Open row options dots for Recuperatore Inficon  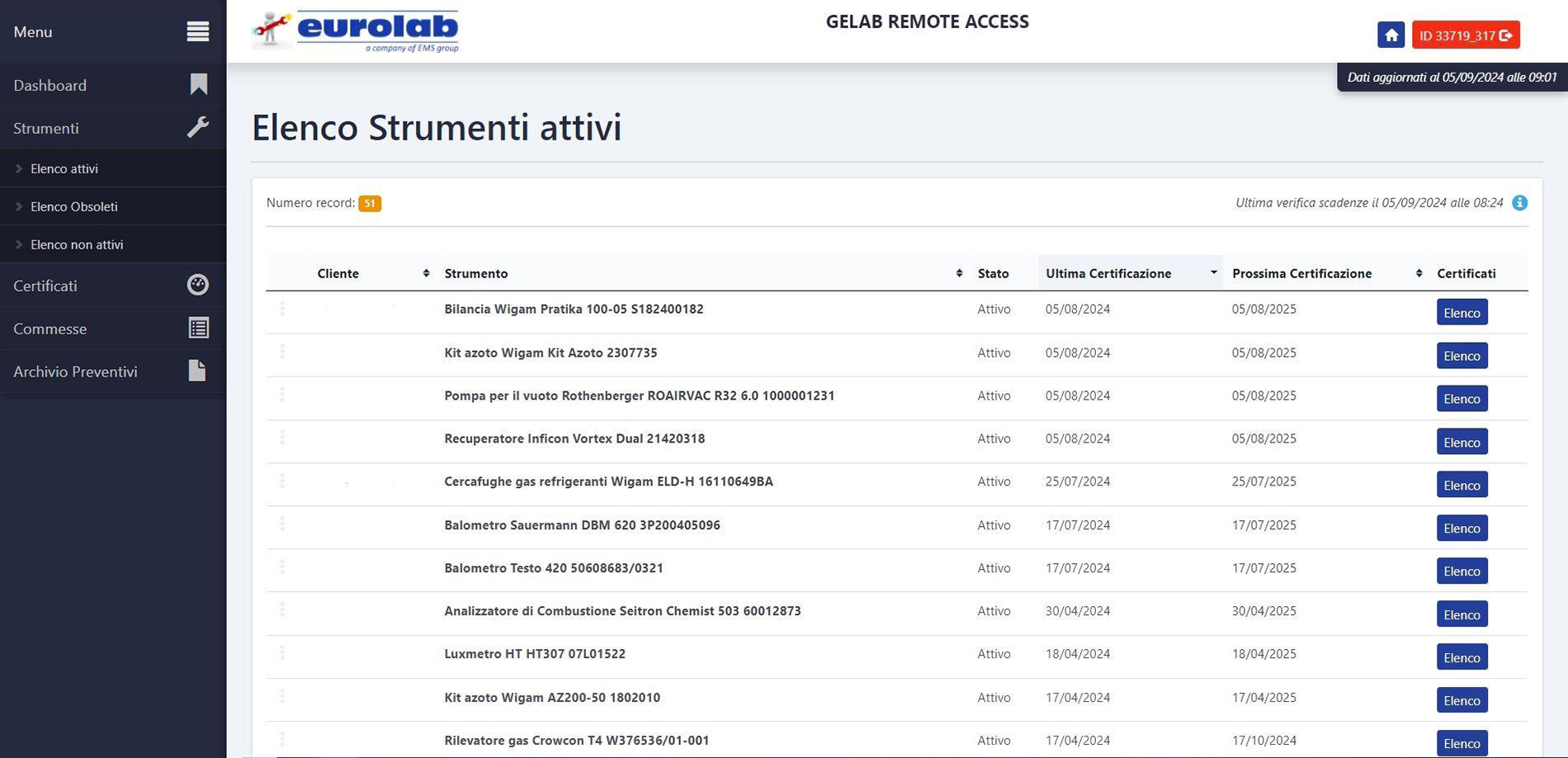(282, 438)
